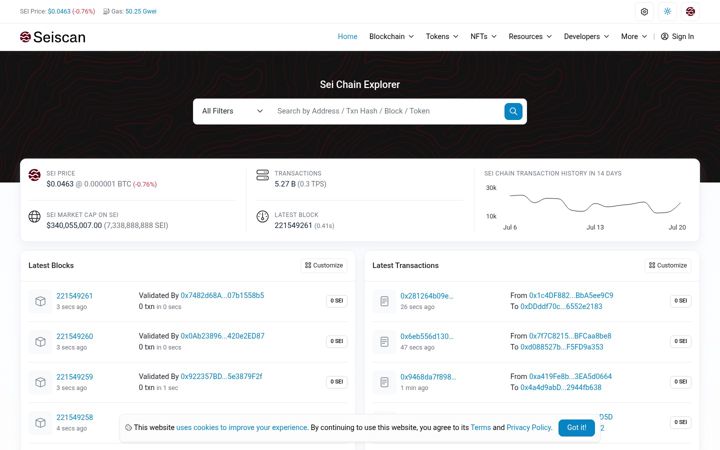Focus the address search input field
This screenshot has height=450, width=720.
coord(388,111)
